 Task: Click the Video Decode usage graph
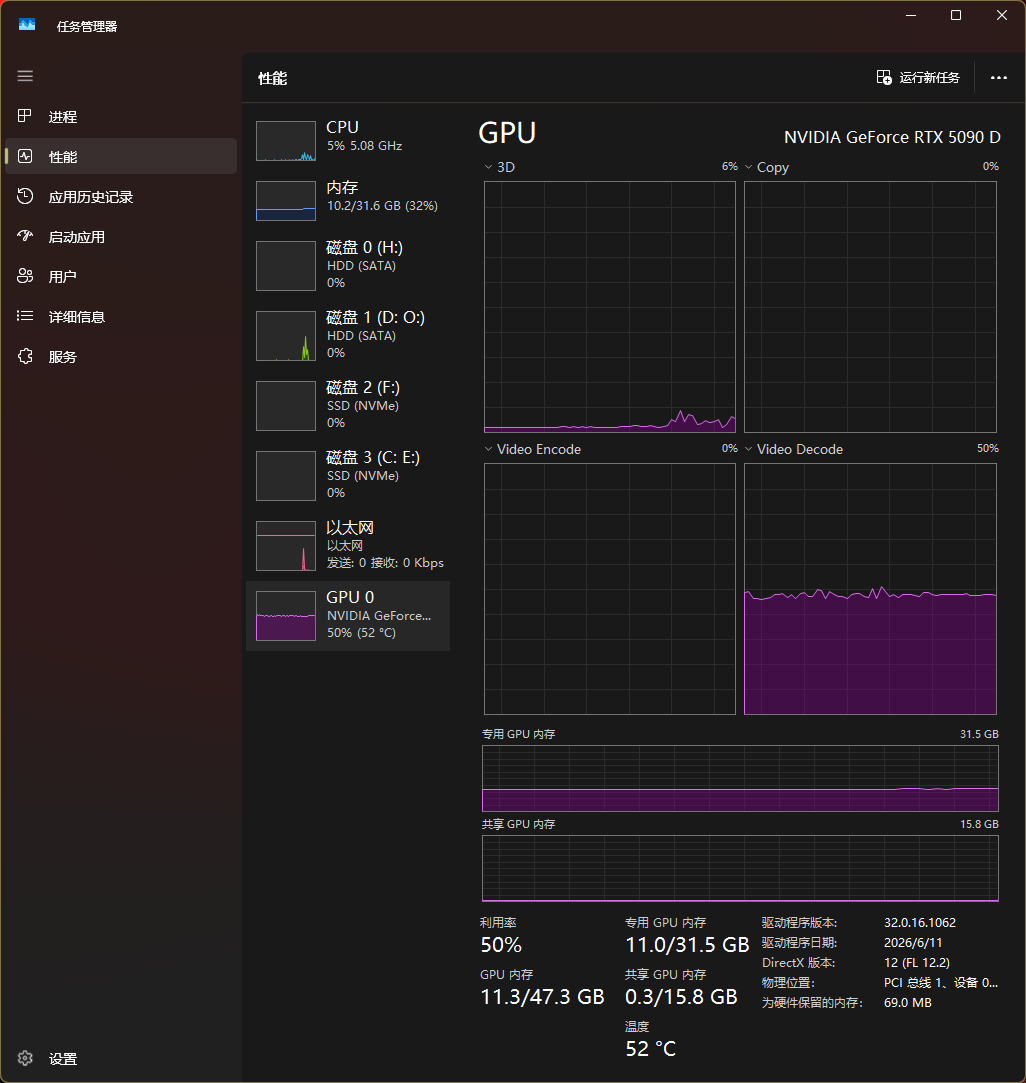coord(870,588)
